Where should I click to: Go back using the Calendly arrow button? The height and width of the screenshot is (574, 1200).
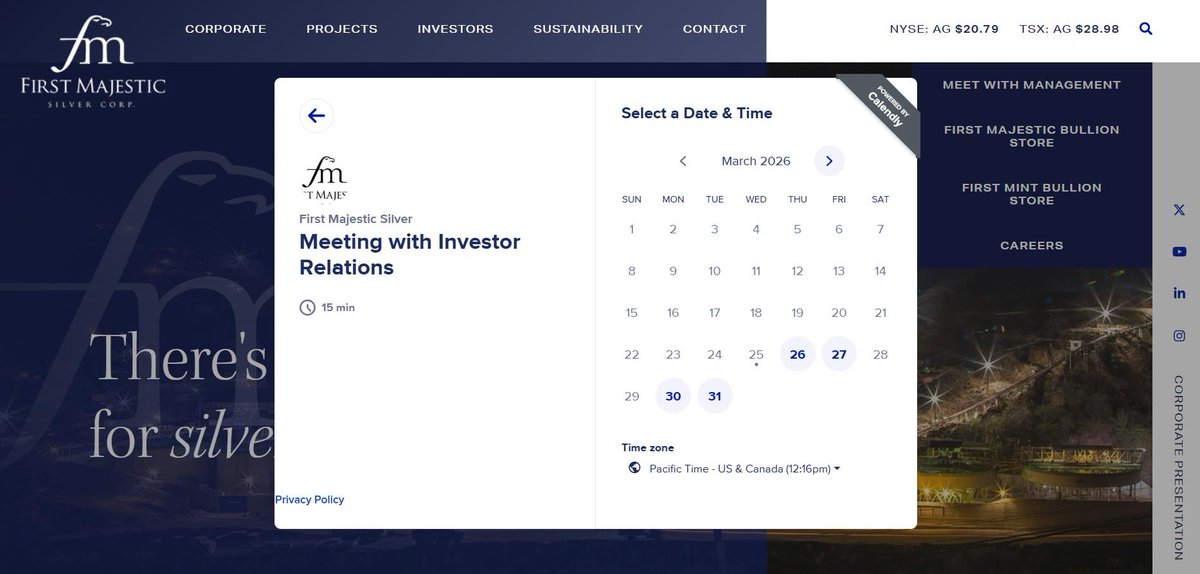pos(316,116)
